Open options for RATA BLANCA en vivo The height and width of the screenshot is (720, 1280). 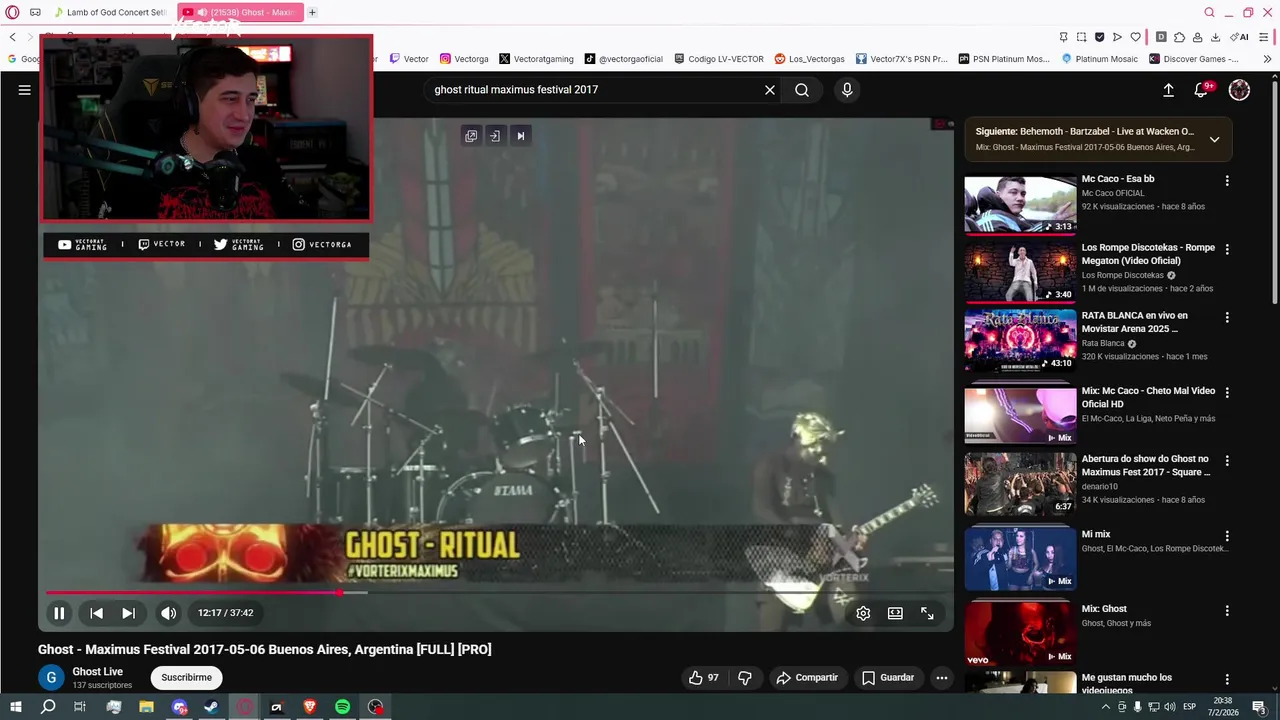point(1227,317)
